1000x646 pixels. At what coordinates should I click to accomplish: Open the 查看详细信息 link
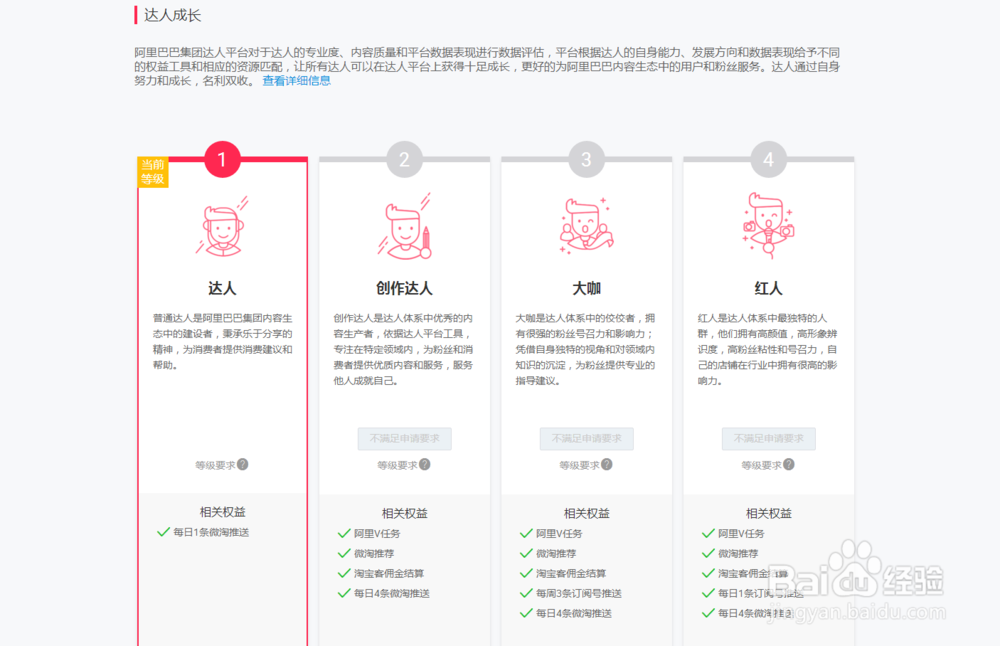point(297,80)
